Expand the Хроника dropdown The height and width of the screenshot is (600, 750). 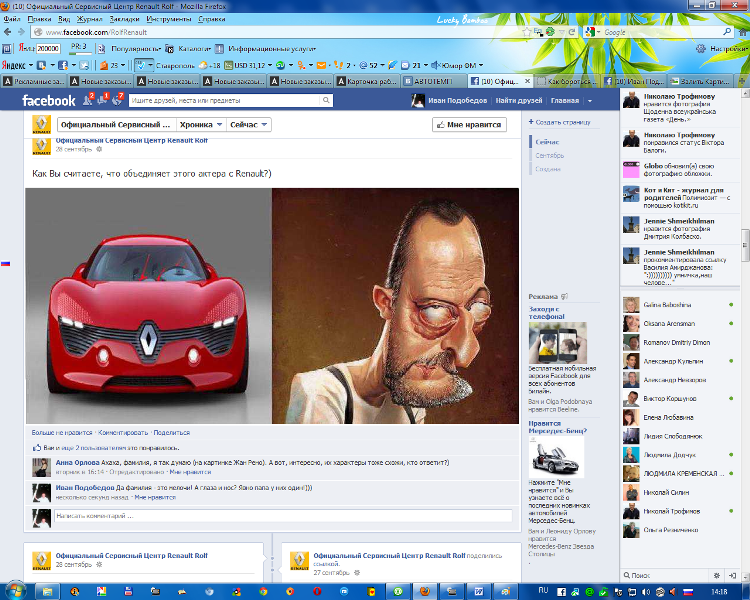201,124
